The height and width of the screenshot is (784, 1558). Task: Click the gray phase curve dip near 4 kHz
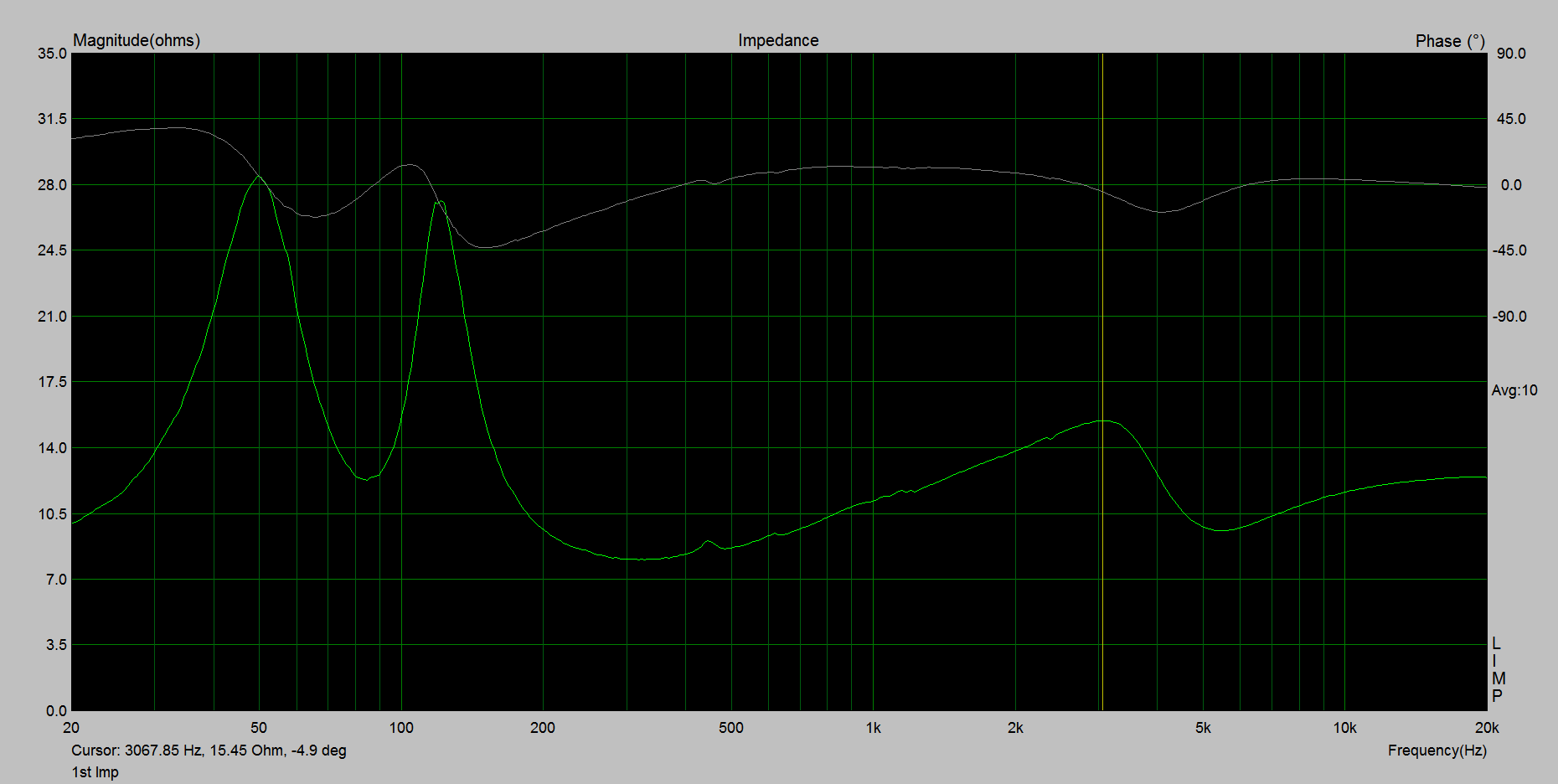tap(1163, 212)
